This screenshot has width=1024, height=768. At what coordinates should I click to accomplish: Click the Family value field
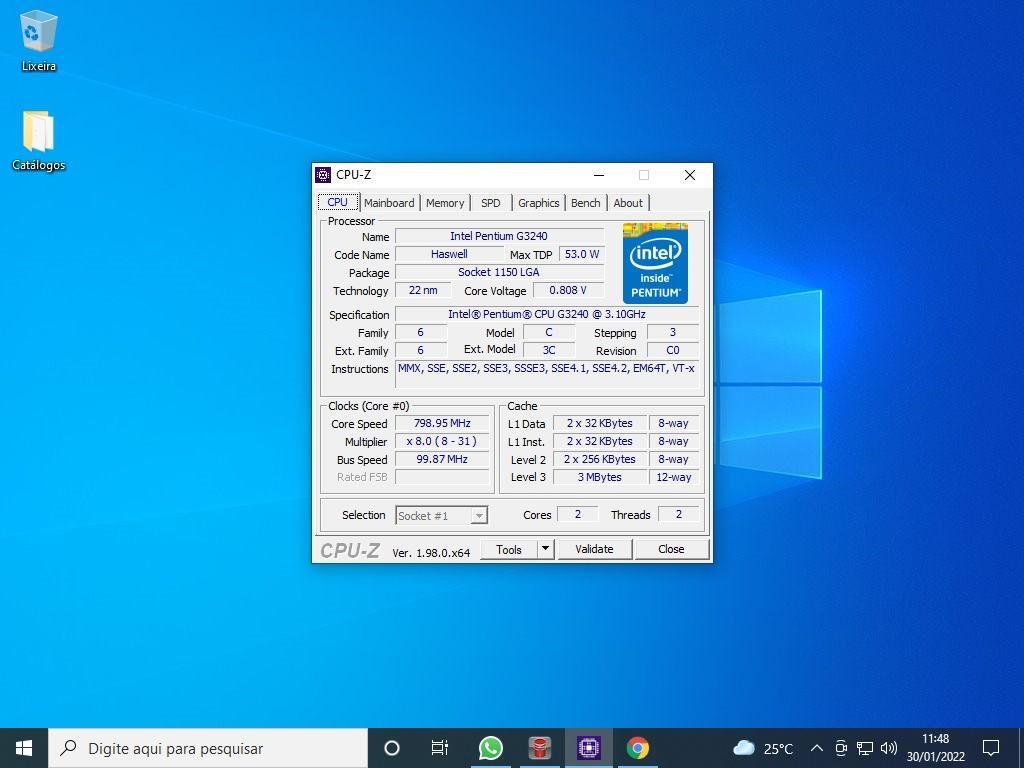click(x=421, y=333)
